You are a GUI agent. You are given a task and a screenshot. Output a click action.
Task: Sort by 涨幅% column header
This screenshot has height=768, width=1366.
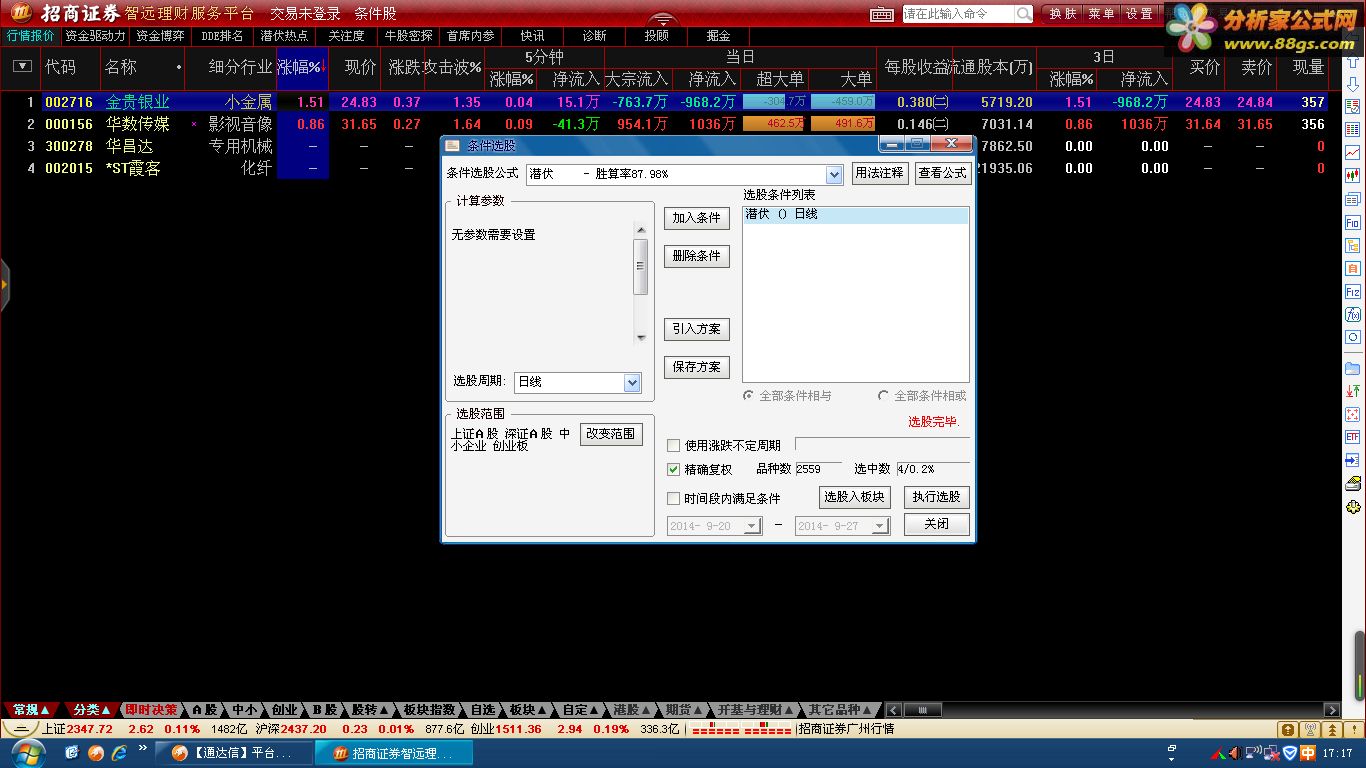302,67
